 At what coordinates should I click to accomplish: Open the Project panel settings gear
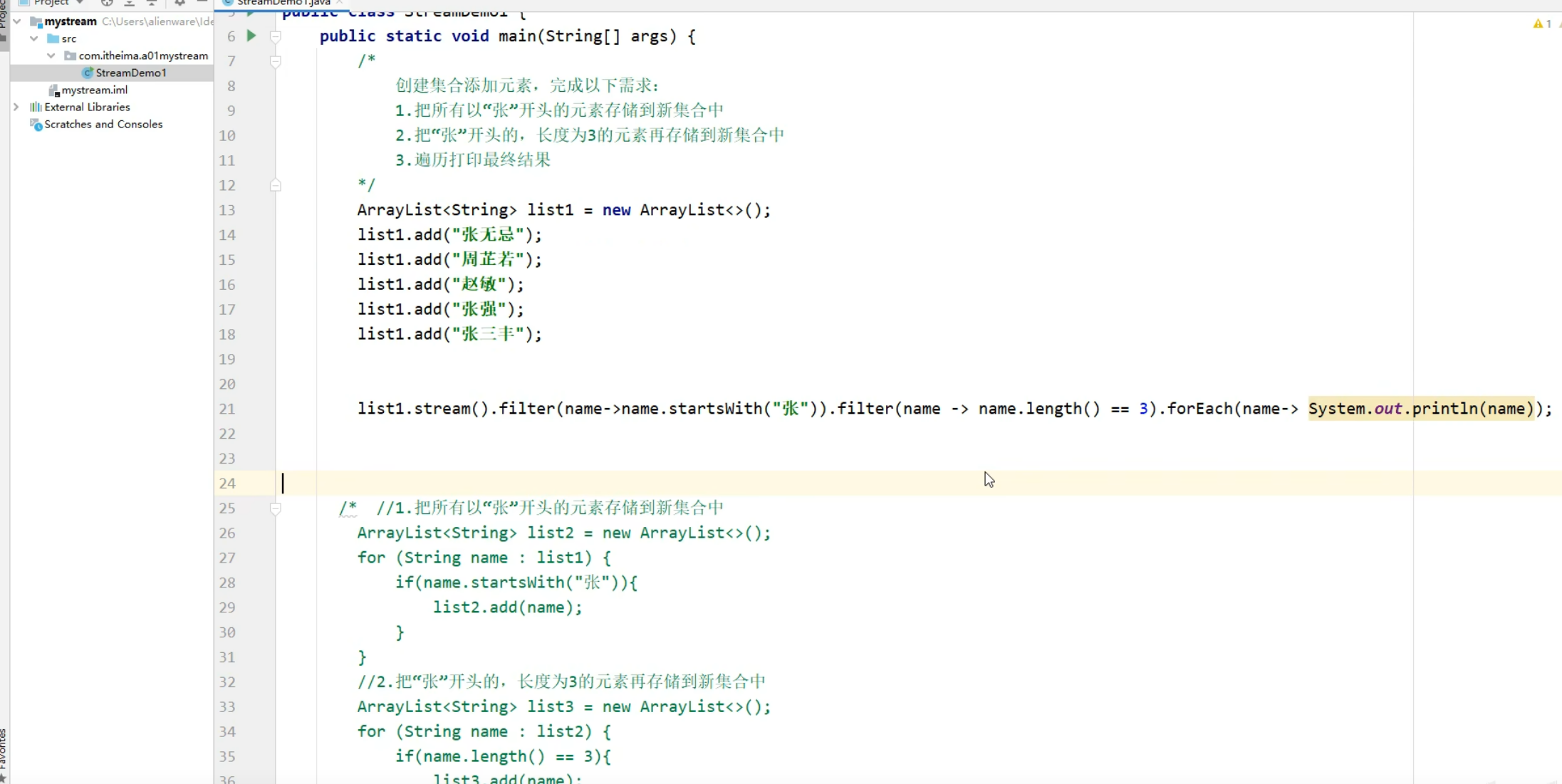pyautogui.click(x=179, y=4)
